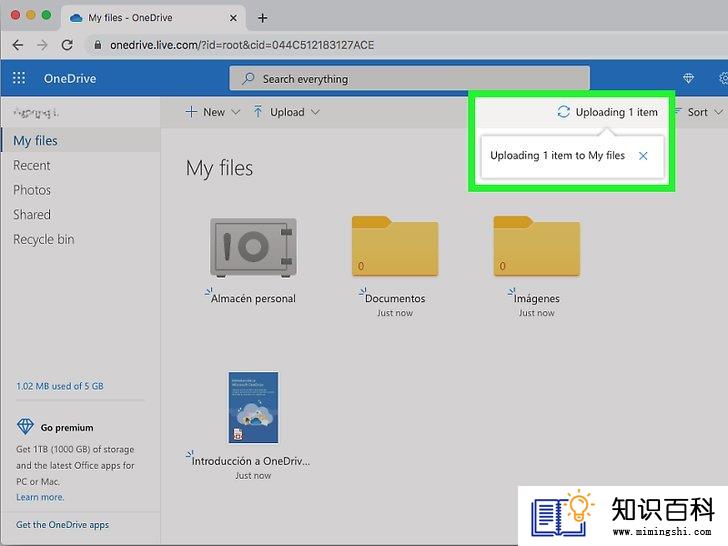Open a new browser tab
This screenshot has height=546, width=728.
(263, 18)
